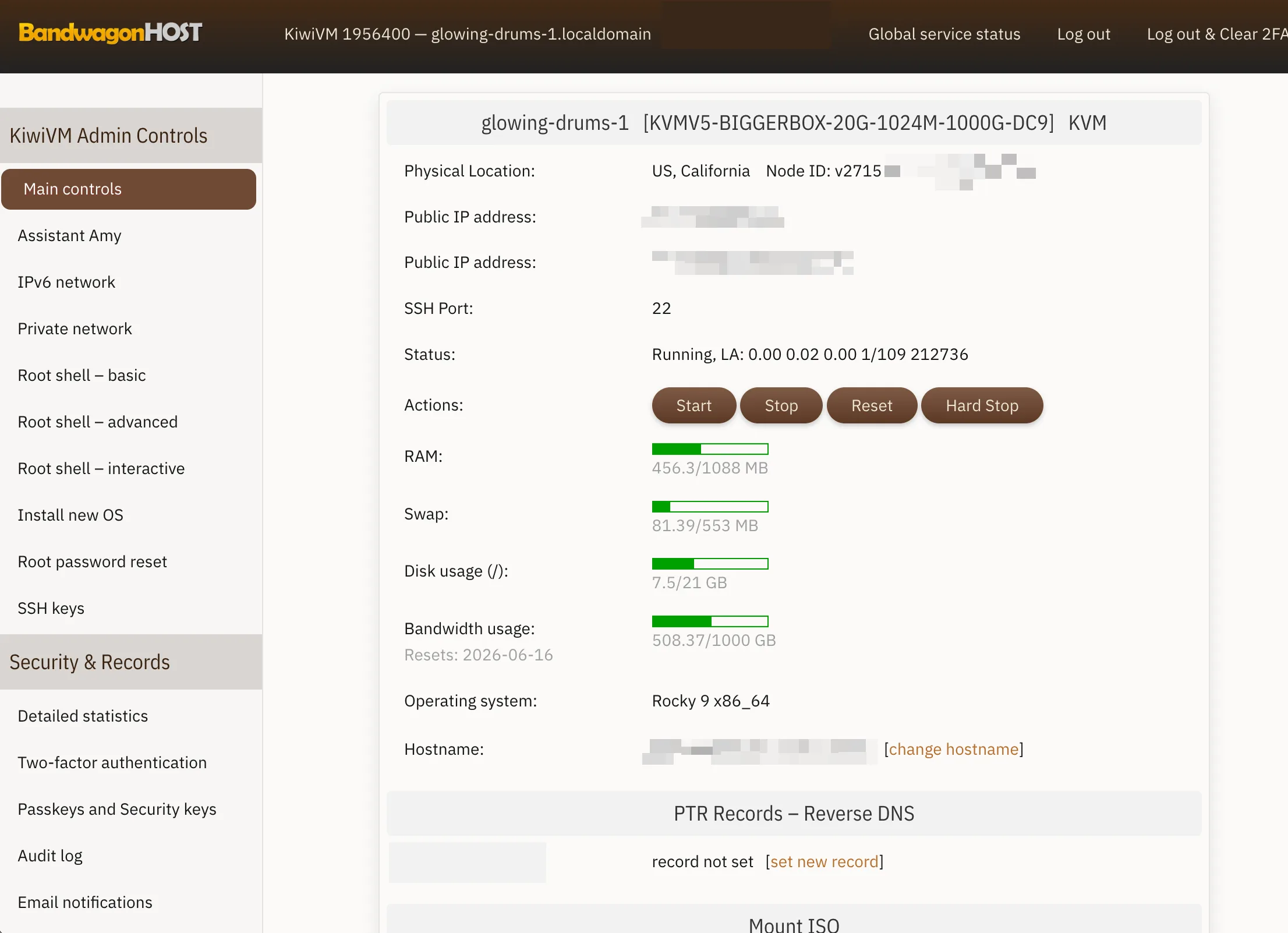
Task: Click the change hostname link
Action: (953, 750)
